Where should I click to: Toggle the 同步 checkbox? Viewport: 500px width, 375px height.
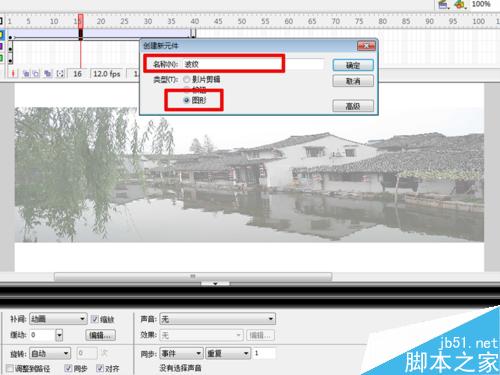pos(68,368)
